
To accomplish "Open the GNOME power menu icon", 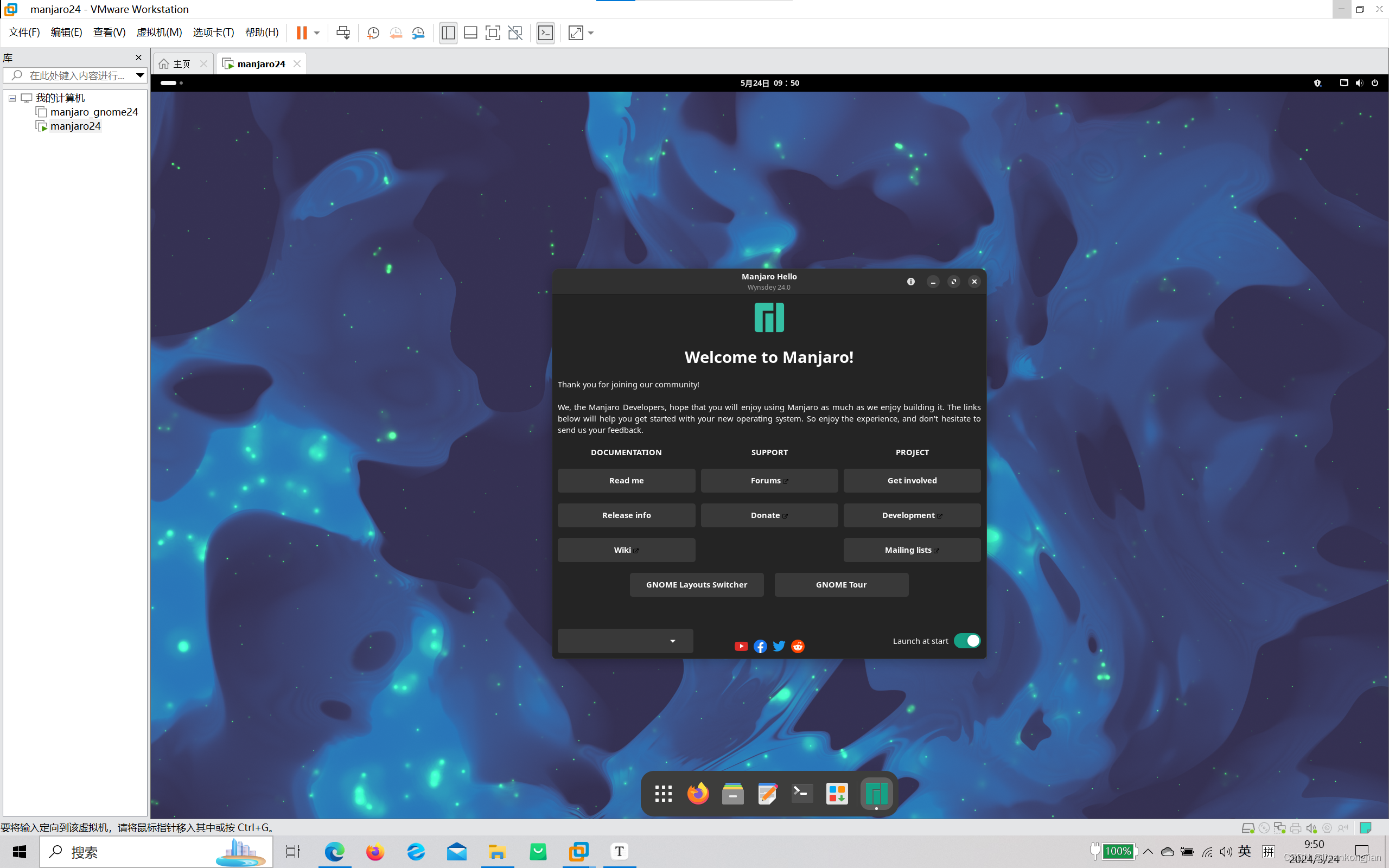I will click(1375, 82).
